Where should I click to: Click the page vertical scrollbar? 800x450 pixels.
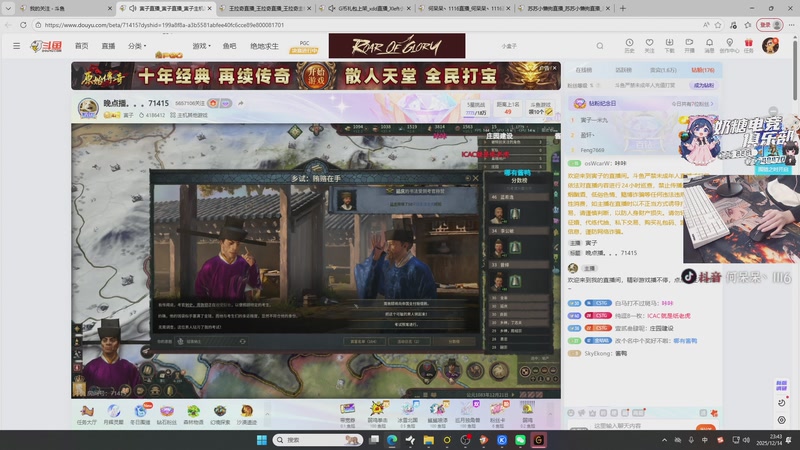(795, 69)
